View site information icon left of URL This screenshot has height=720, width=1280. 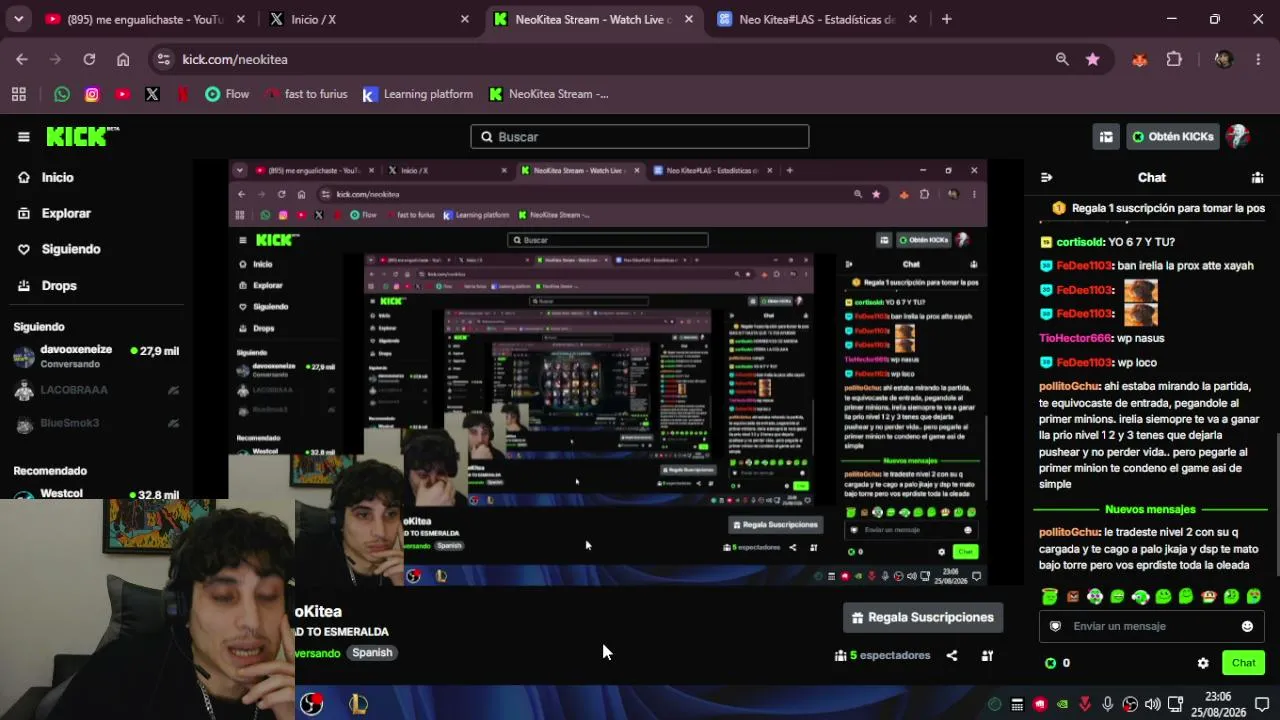(x=164, y=59)
